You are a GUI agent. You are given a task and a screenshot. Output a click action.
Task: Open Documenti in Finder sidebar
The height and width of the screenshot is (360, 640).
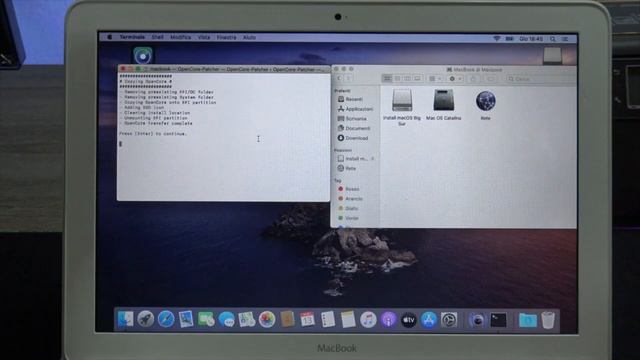click(x=355, y=128)
